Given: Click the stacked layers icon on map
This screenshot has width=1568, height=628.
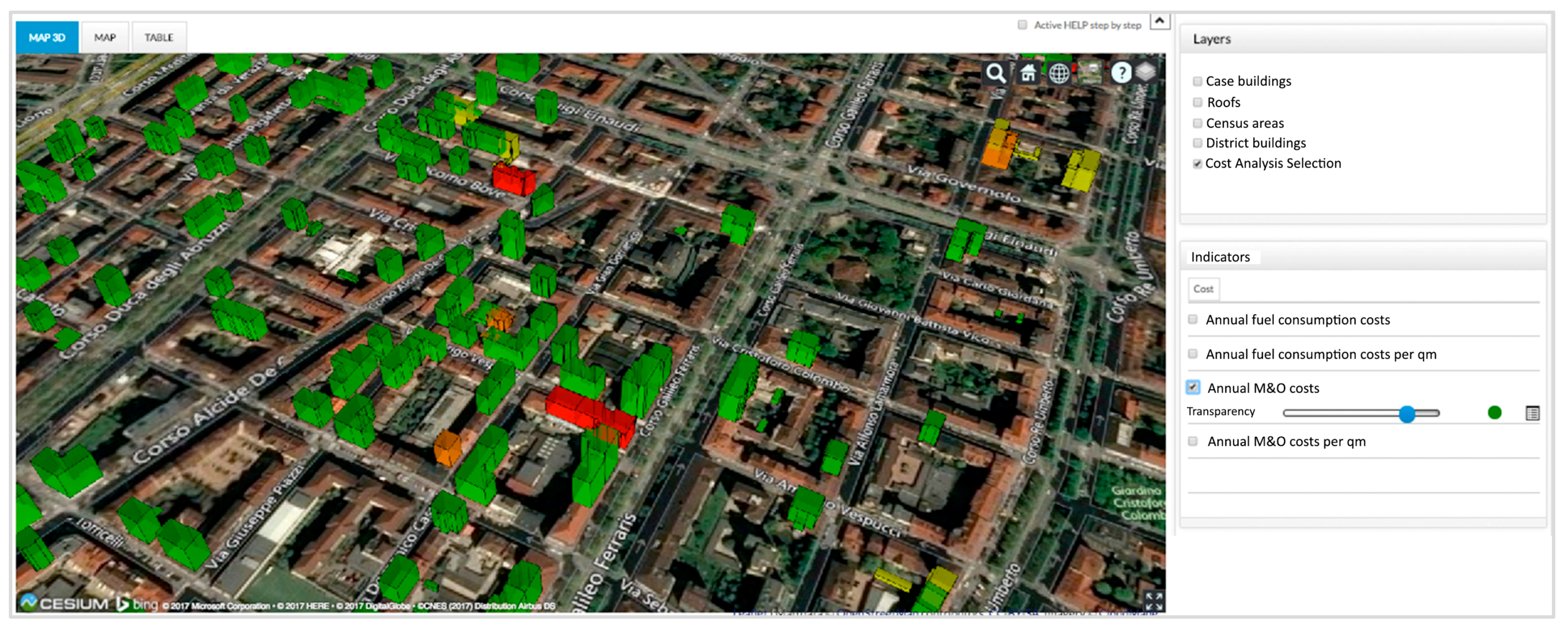Looking at the screenshot, I should (x=1146, y=72).
